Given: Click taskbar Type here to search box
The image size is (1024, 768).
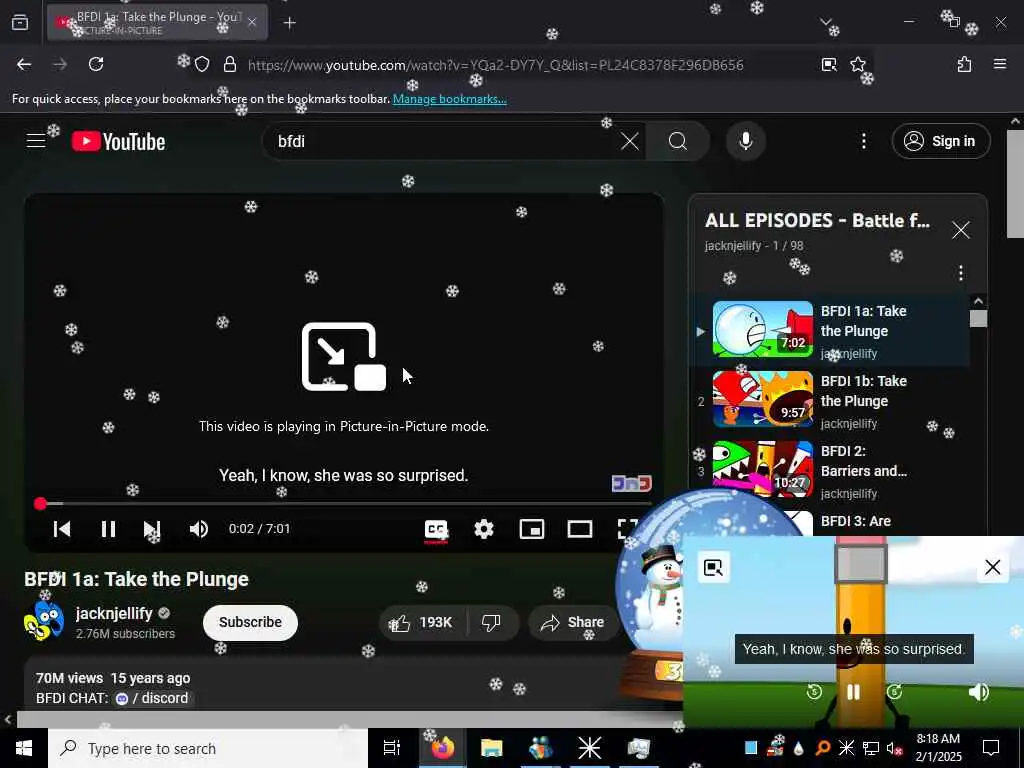Looking at the screenshot, I should [208, 748].
